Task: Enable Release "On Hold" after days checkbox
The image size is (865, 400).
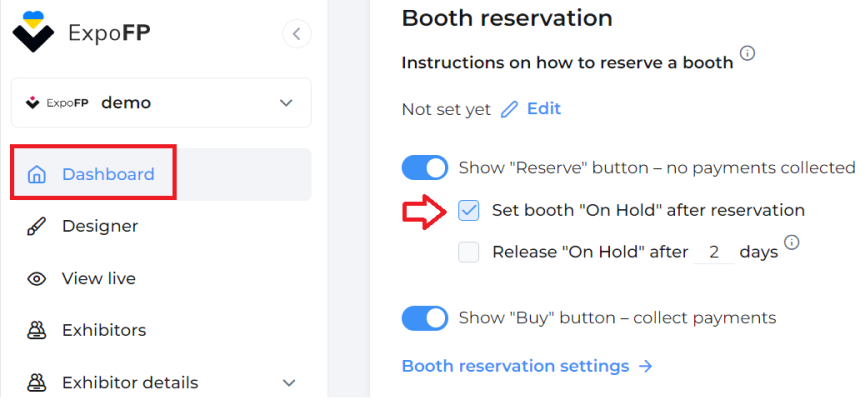Action: (x=468, y=252)
